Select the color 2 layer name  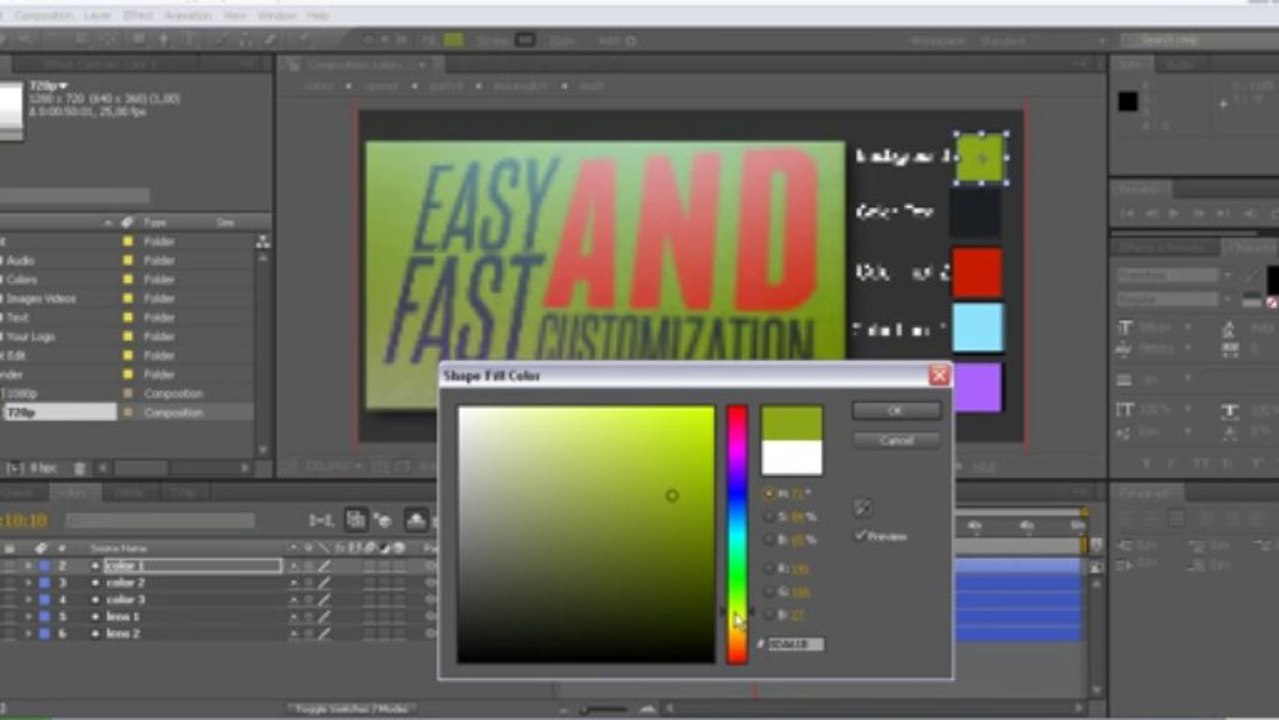[126, 583]
